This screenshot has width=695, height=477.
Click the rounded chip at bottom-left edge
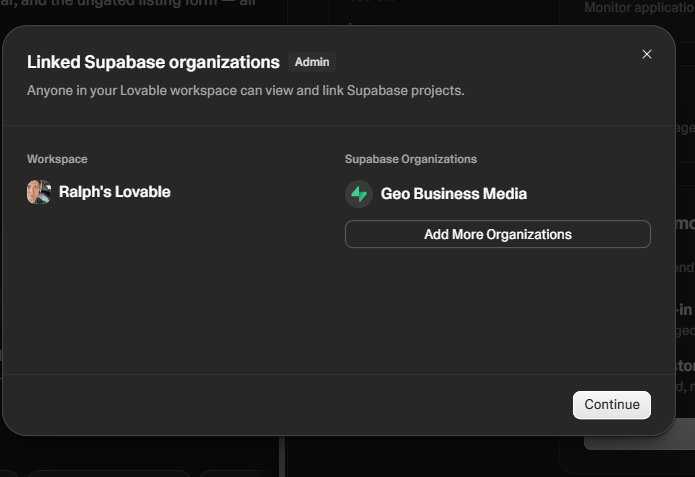pos(8,473)
